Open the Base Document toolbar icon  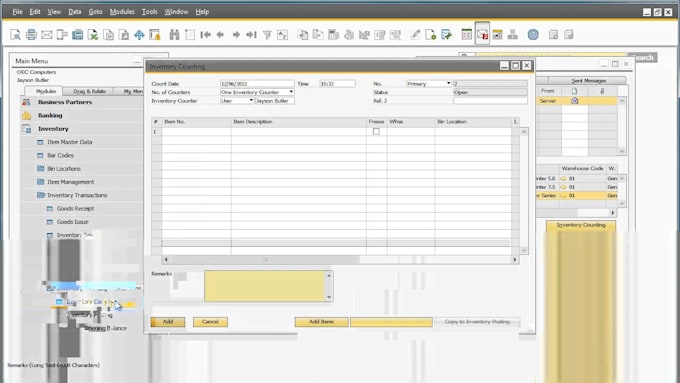(303, 35)
